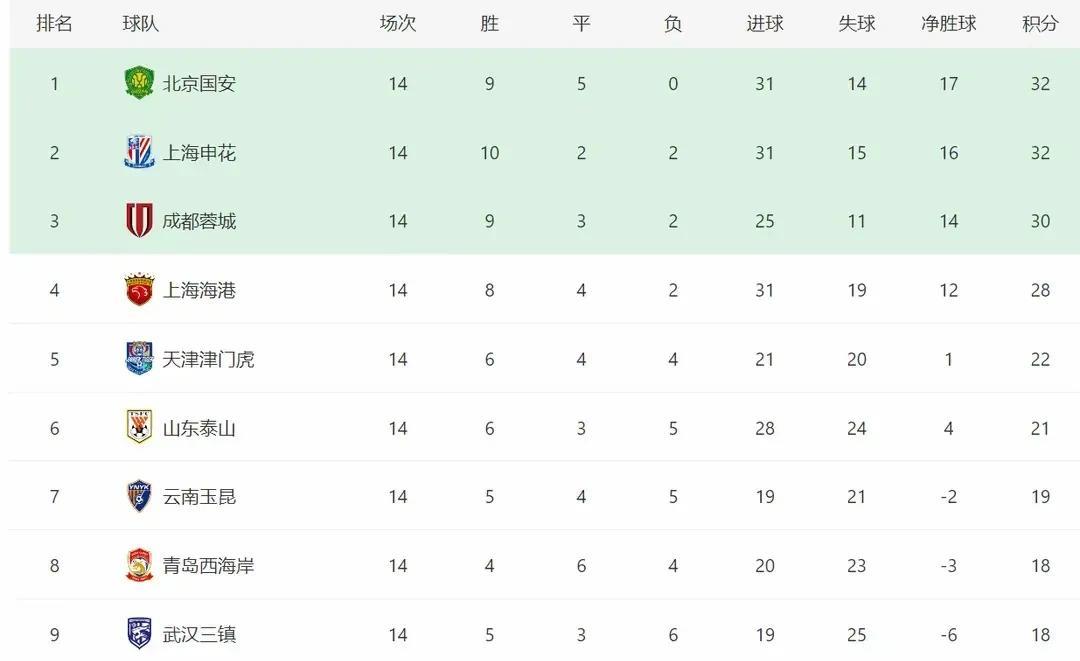This screenshot has width=1080, height=661.
Task: Click the Qingdao West Coast logo
Action: click(x=139, y=565)
